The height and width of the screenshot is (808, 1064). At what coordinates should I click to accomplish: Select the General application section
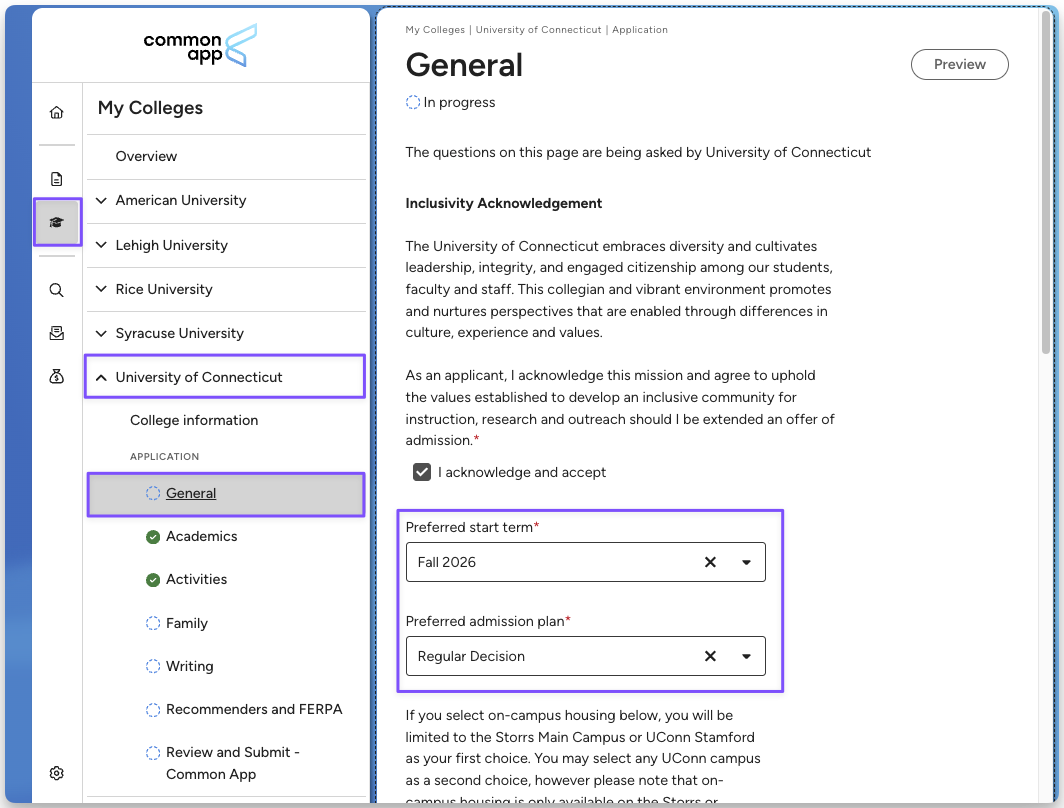(226, 494)
